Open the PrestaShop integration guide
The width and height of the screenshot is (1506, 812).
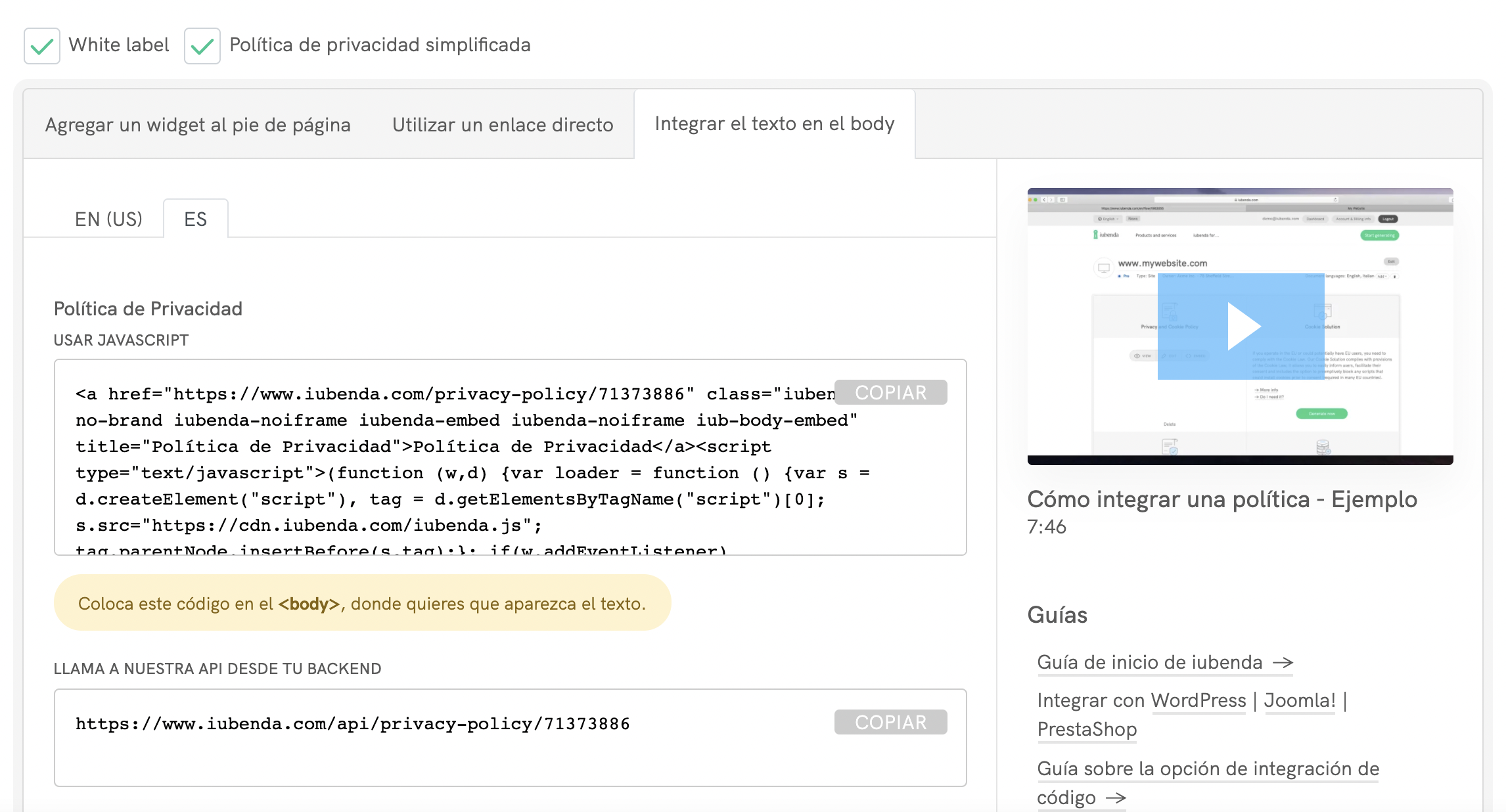point(1087,729)
